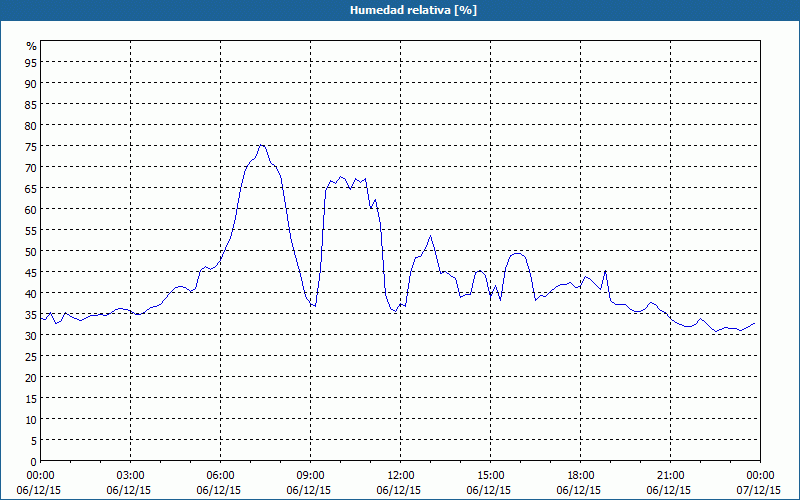
Task: Click the 18:00 time label on the x-axis
Action: 581,476
